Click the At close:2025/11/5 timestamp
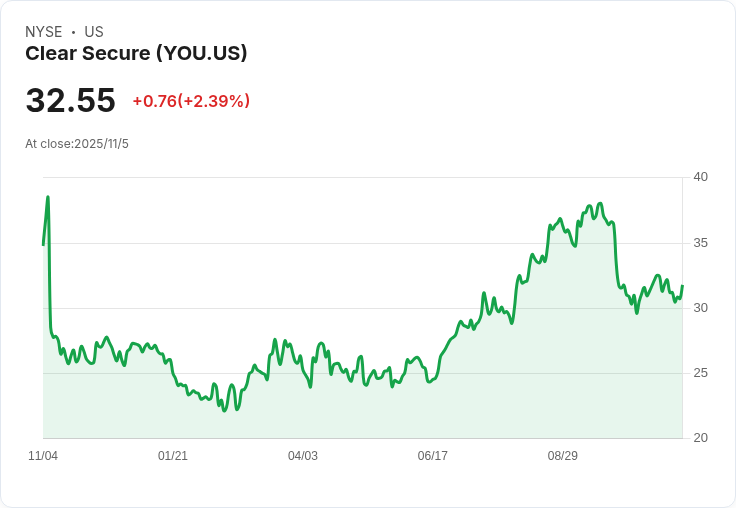 click(77, 144)
